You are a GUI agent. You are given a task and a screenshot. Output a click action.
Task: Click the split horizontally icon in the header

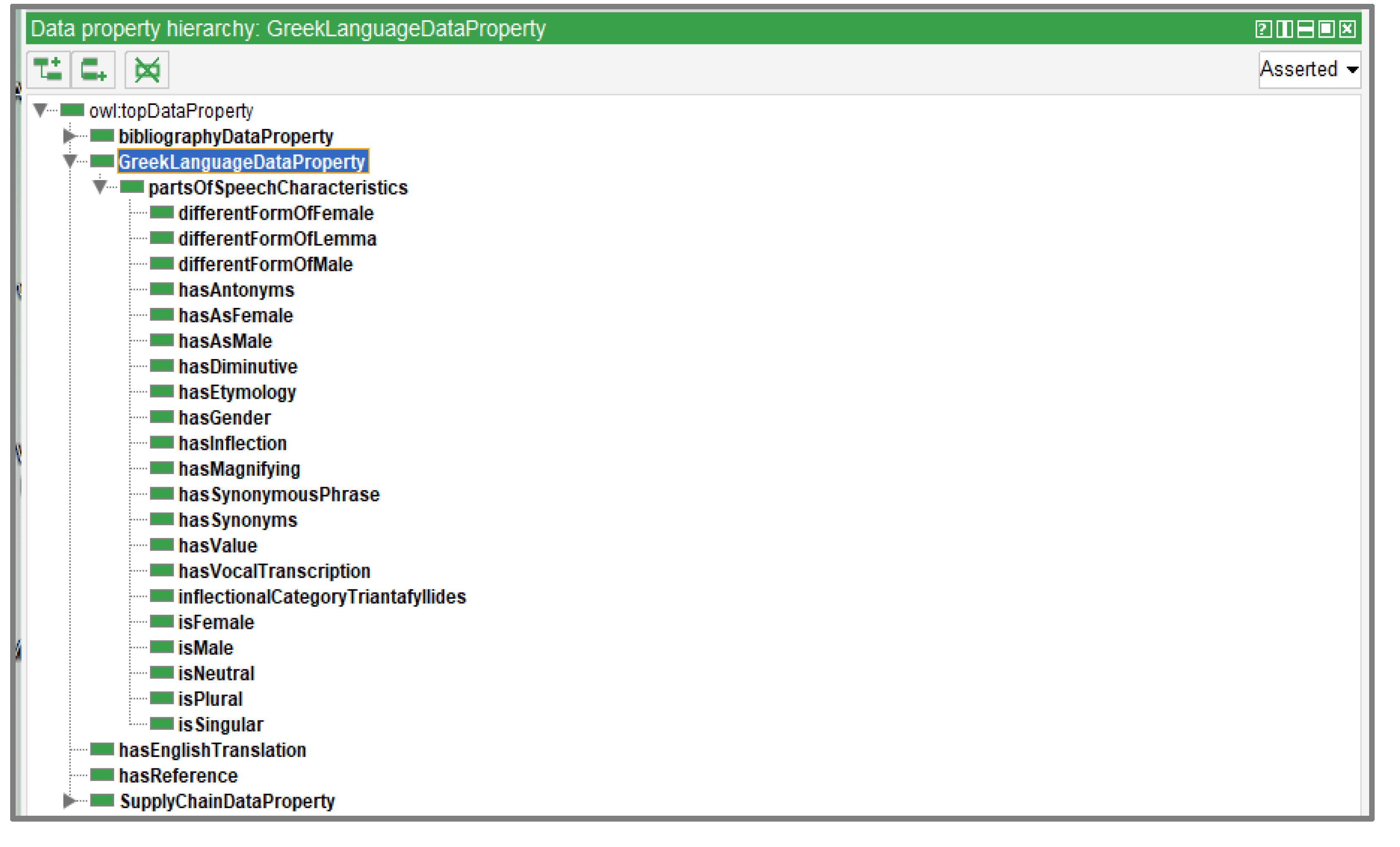[1305, 29]
